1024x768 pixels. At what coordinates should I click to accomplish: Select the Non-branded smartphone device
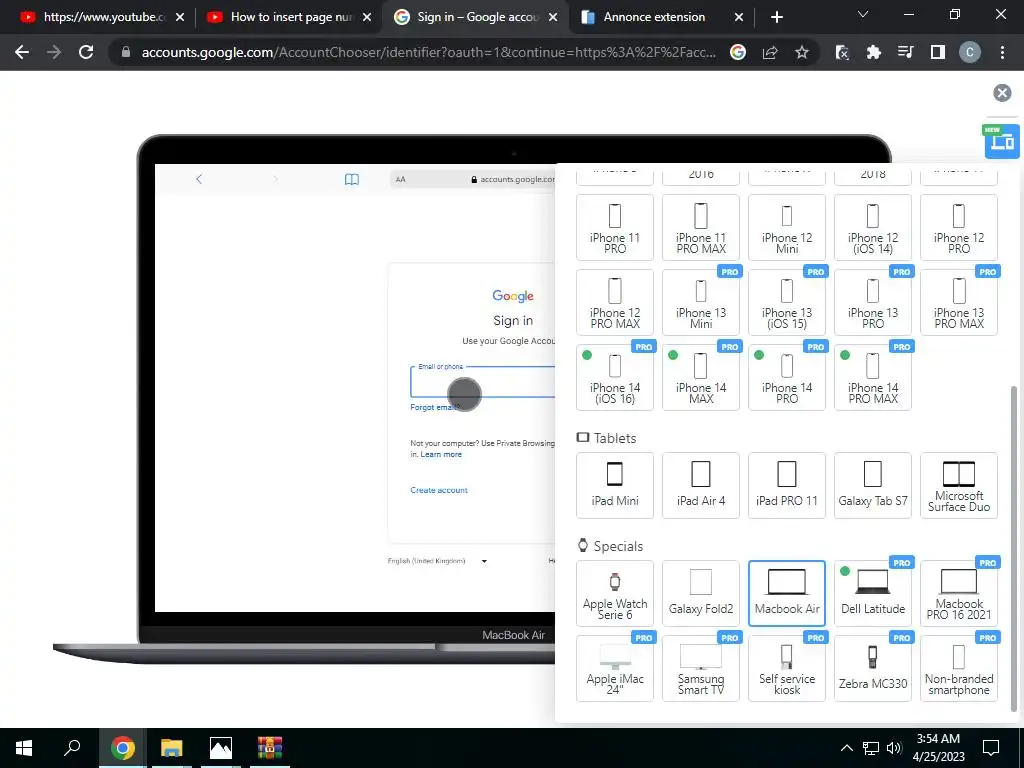coord(959,669)
